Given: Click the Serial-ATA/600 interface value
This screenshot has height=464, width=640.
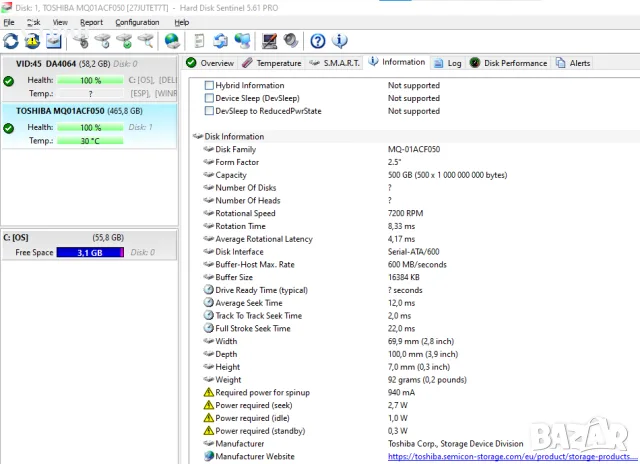Looking at the screenshot, I should 413,252.
